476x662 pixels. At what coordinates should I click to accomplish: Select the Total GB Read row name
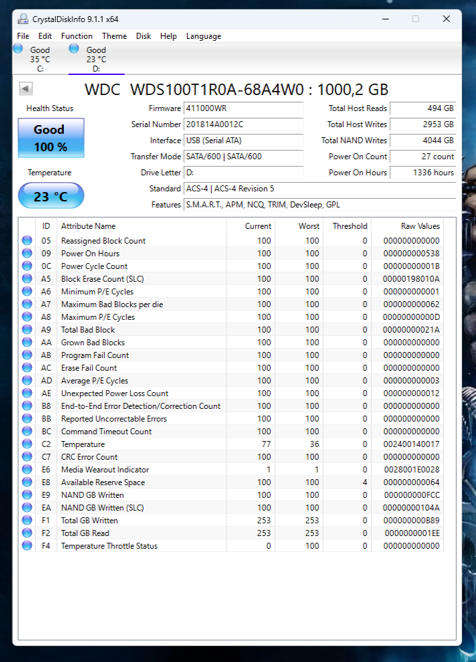[x=85, y=533]
